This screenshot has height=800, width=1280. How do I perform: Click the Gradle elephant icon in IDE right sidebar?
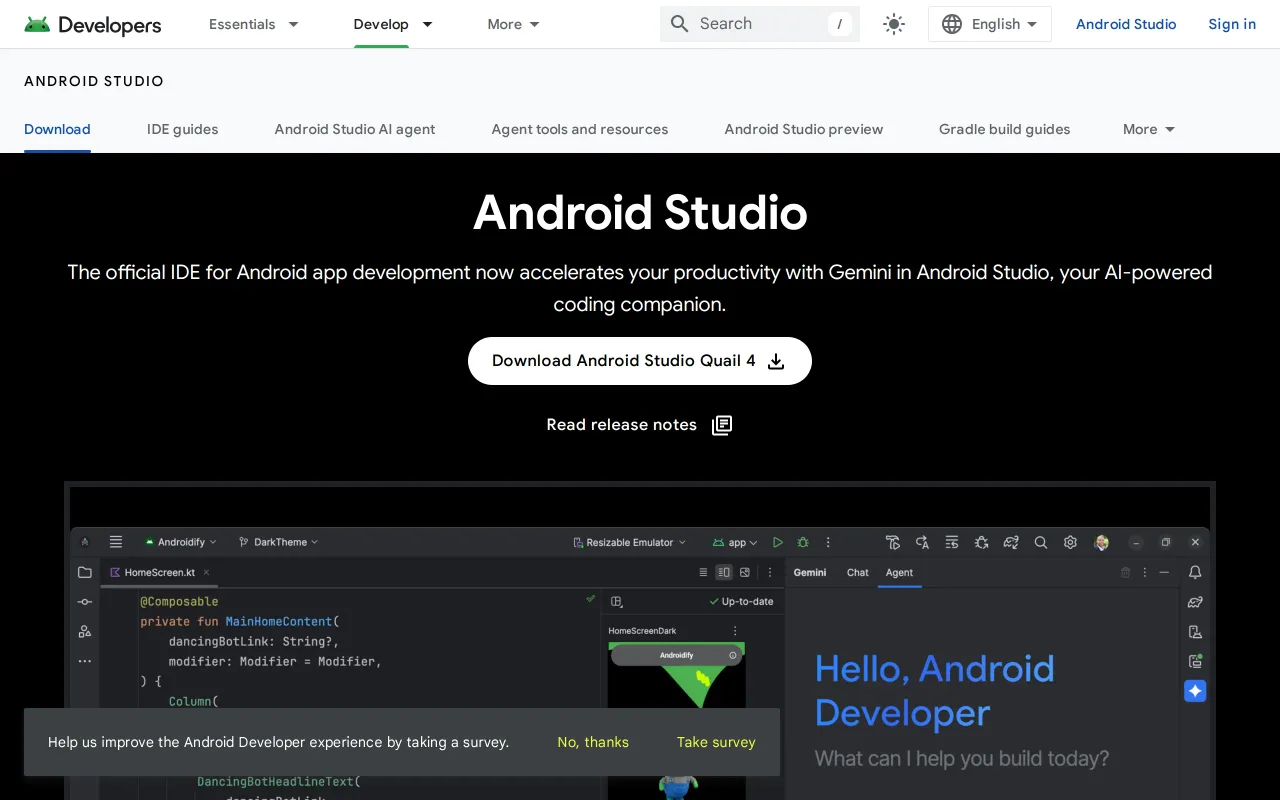click(1195, 602)
